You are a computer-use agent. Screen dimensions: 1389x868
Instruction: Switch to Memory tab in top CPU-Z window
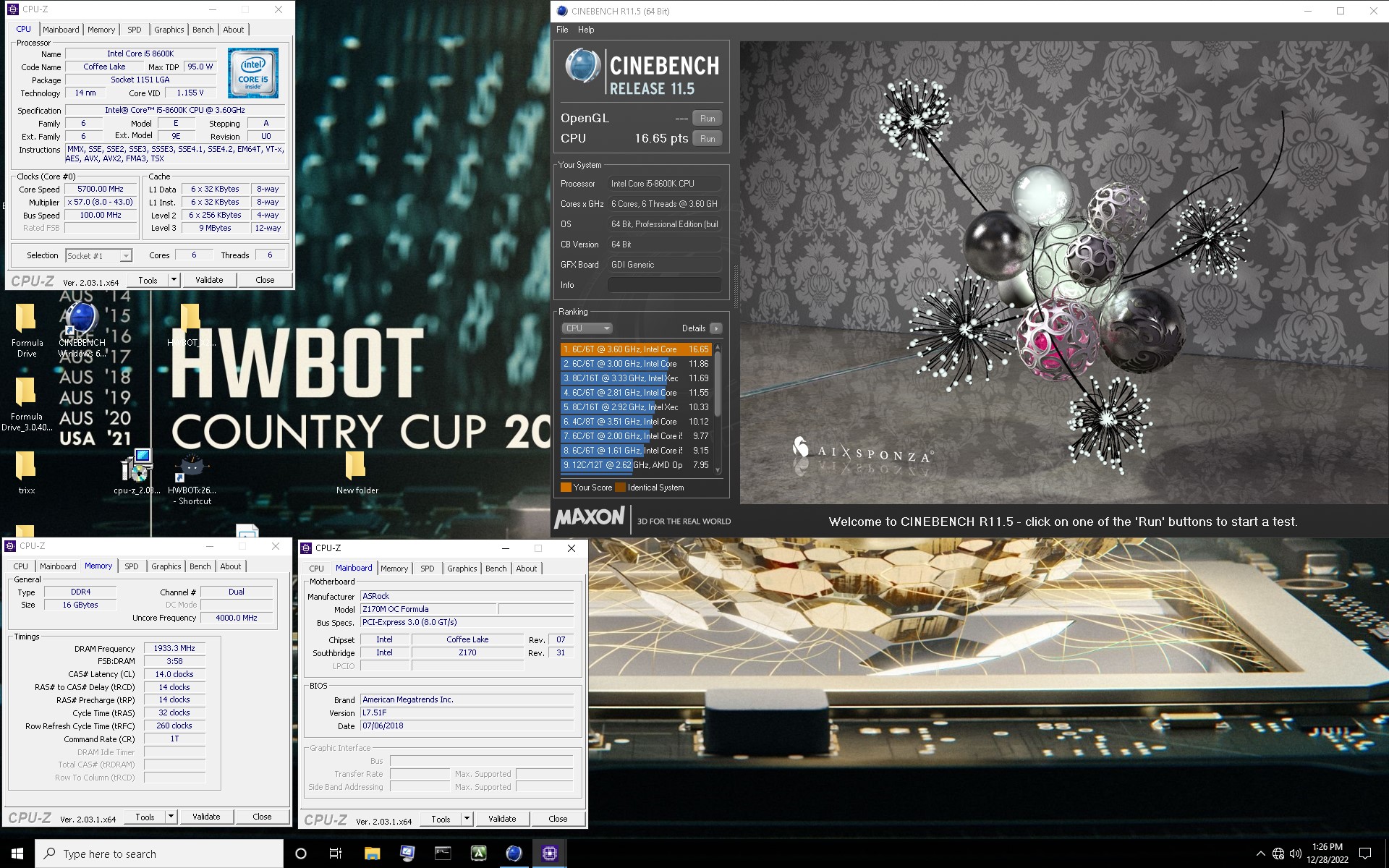101,30
